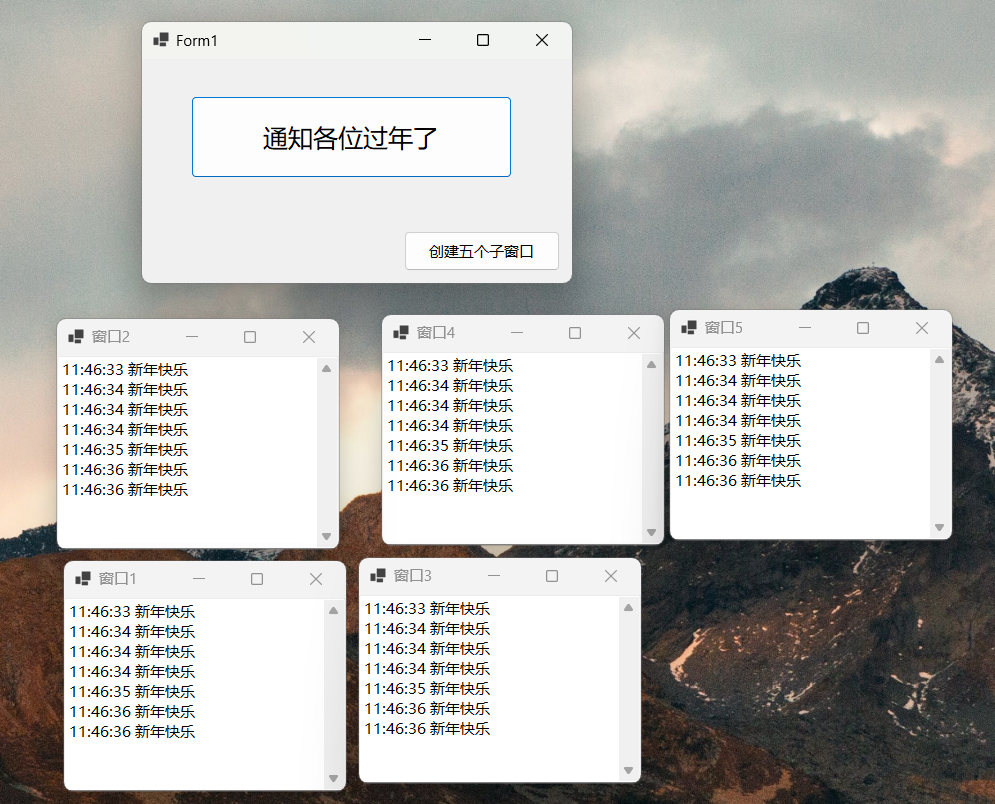
Task: Maximize the 窗口5 window
Action: [x=863, y=328]
